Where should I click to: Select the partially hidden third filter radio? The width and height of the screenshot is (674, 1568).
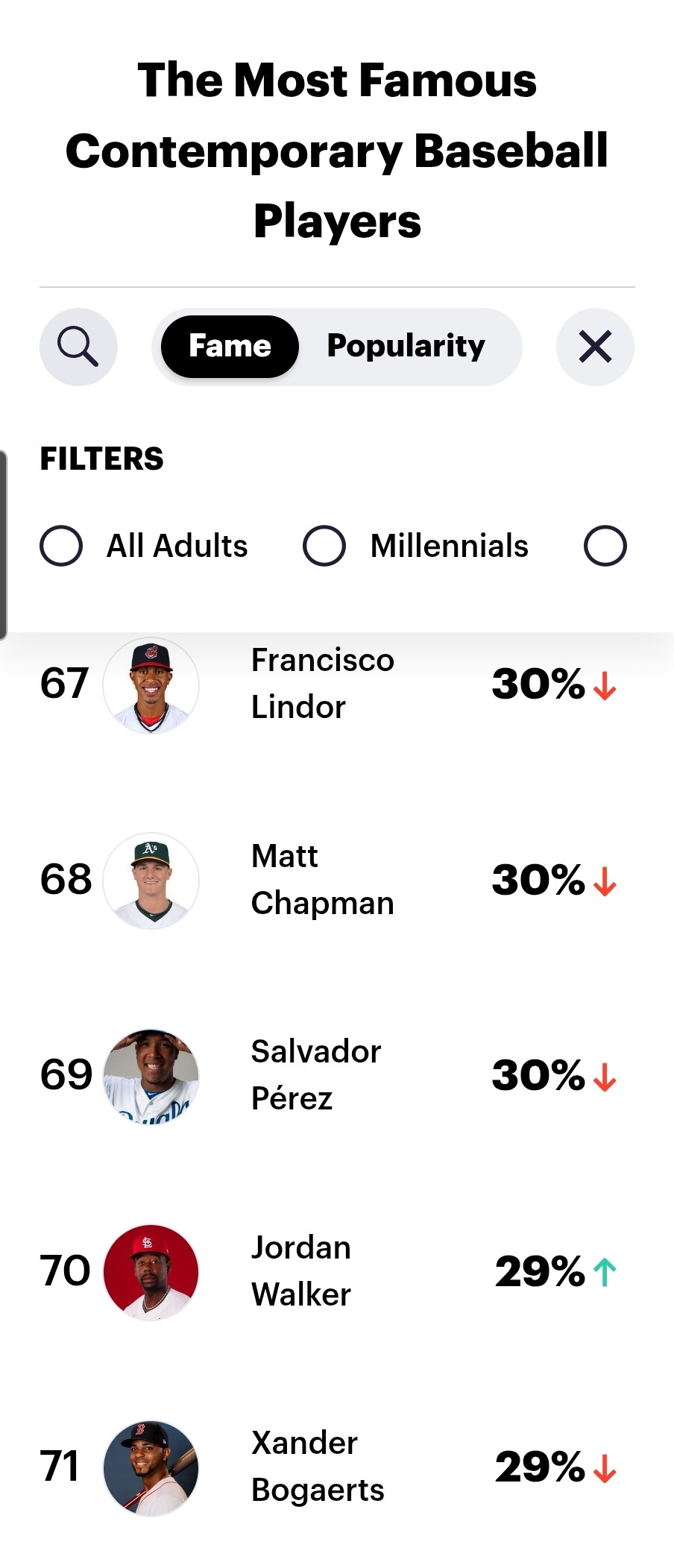605,546
